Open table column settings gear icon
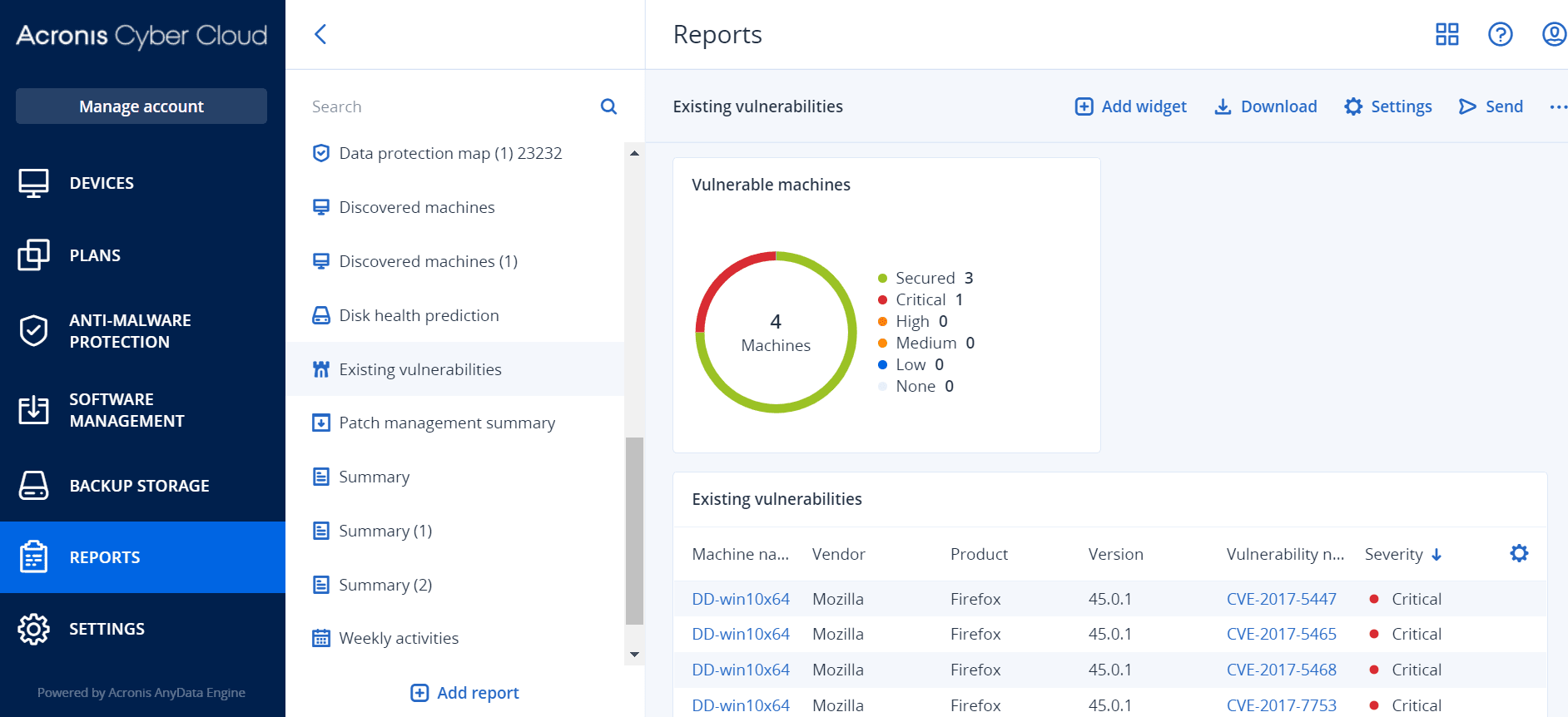1568x717 pixels. [x=1519, y=553]
